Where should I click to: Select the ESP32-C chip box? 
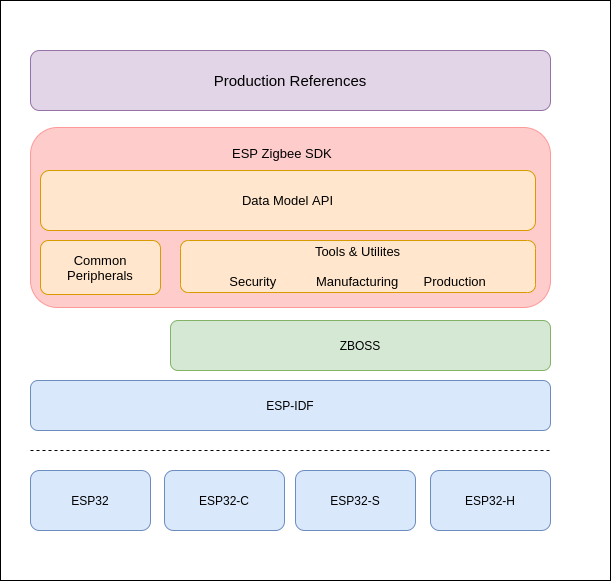click(x=224, y=500)
